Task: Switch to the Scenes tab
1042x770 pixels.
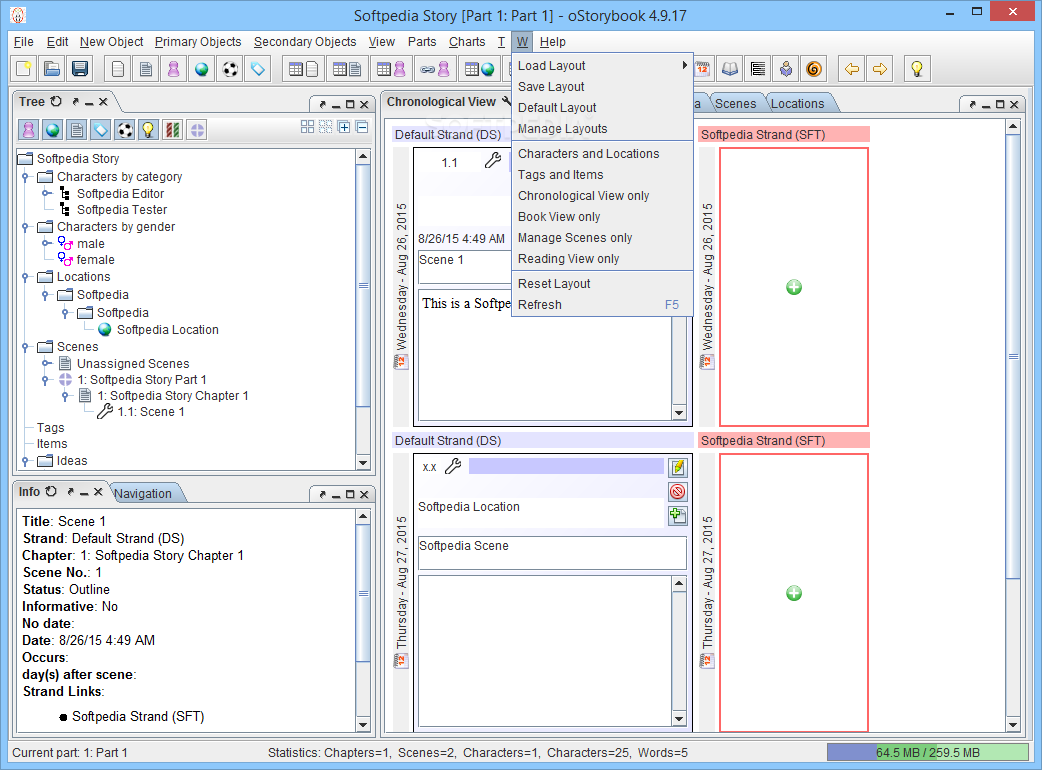Action: pyautogui.click(x=735, y=104)
